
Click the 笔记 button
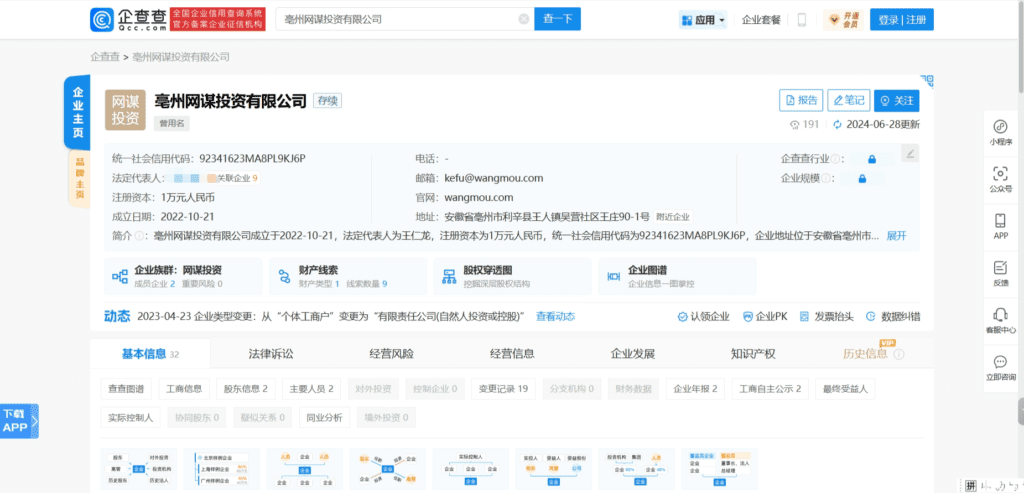tap(848, 100)
